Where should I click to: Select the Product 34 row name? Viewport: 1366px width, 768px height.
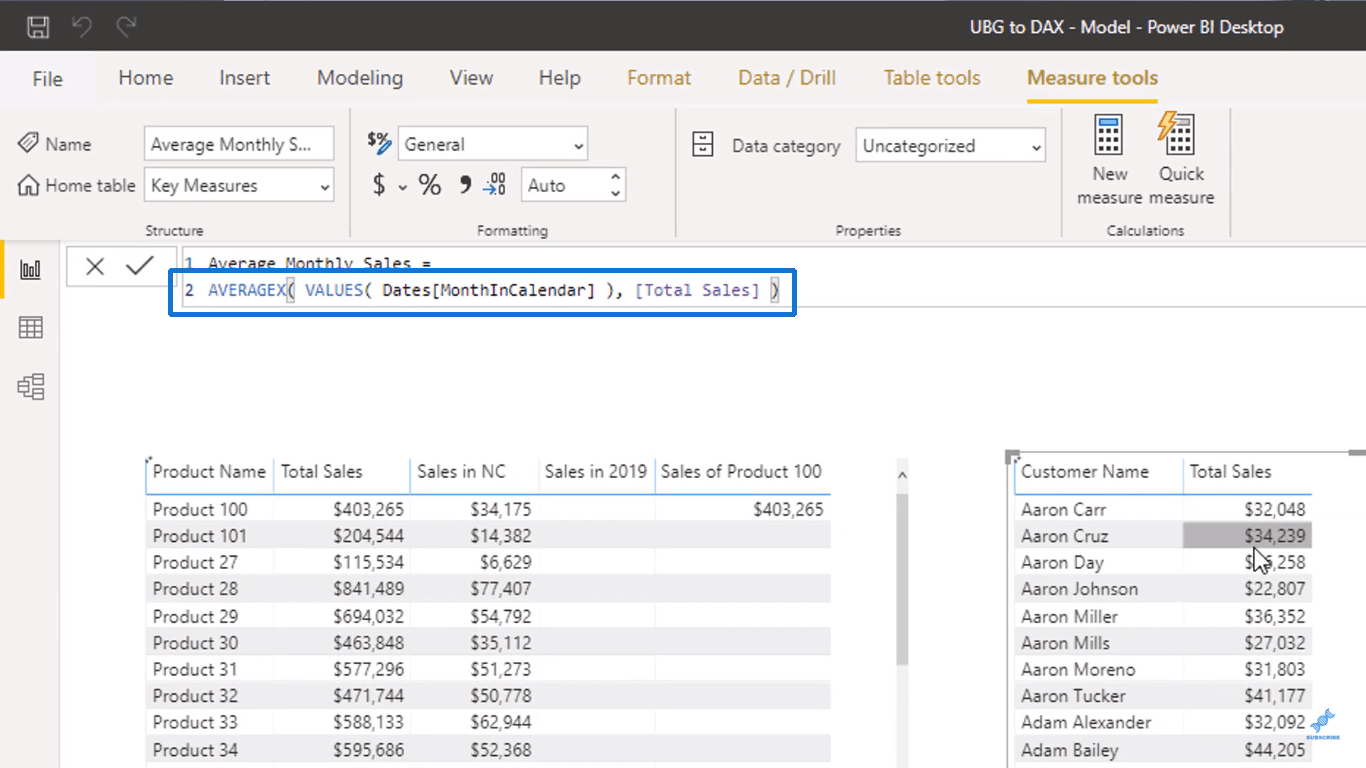196,749
